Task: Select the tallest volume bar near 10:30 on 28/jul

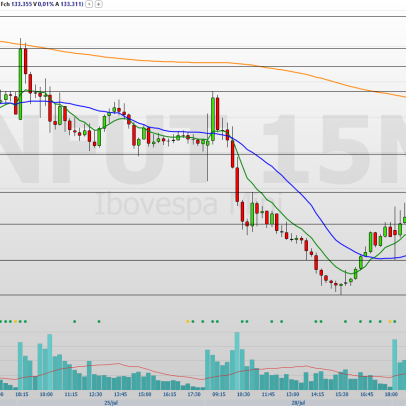Action: 237,361
